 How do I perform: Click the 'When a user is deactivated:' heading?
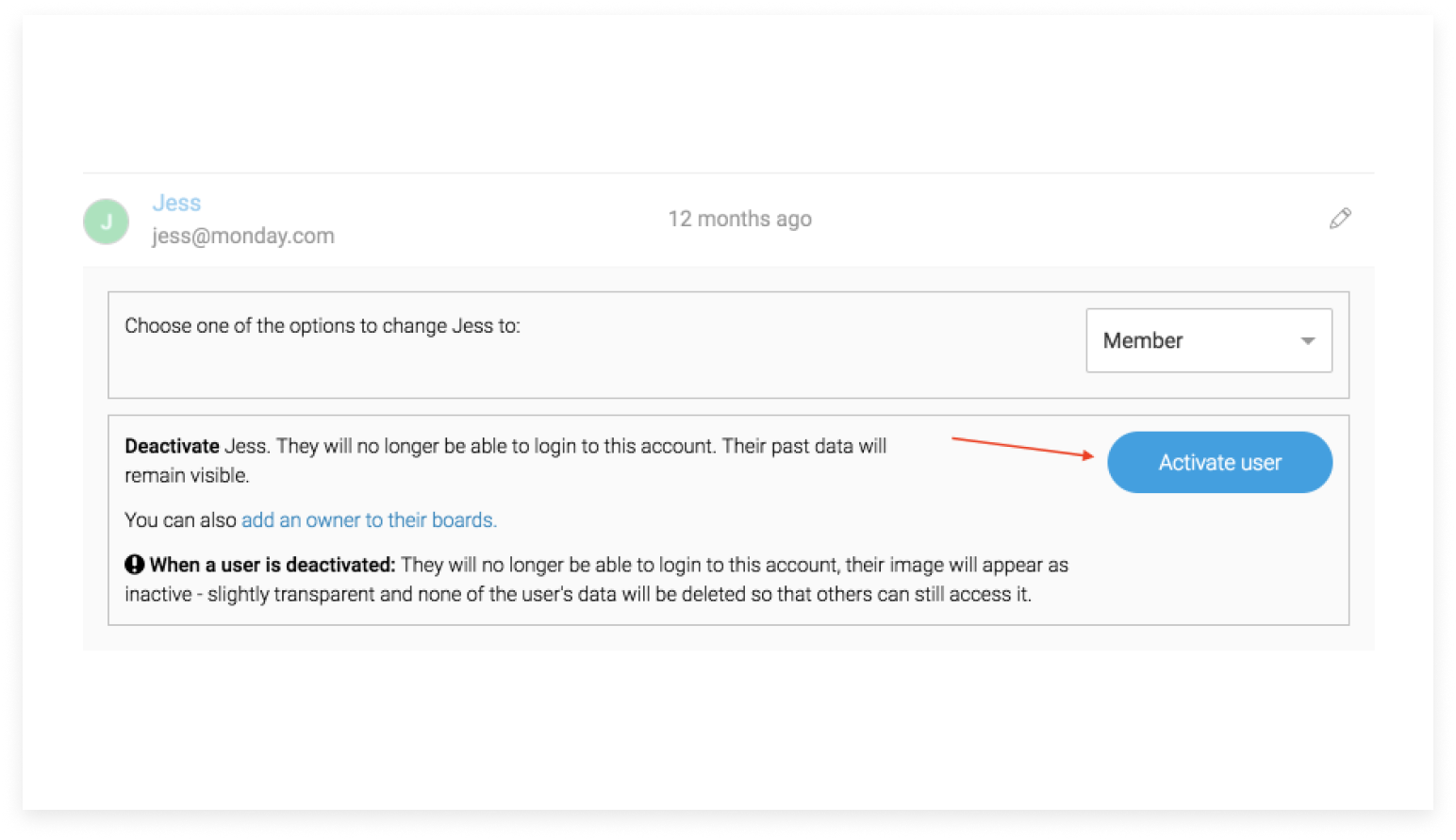(272, 565)
